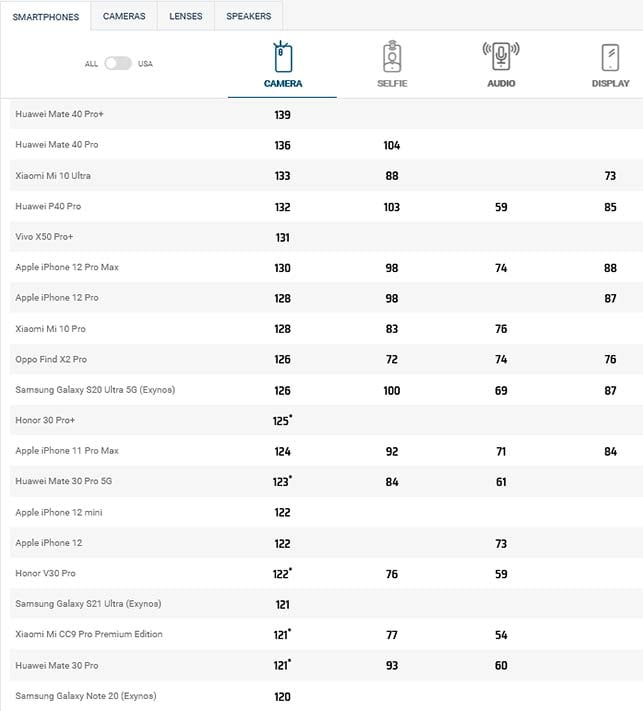View Apple iPhone 12 Pro Max details

67,267
